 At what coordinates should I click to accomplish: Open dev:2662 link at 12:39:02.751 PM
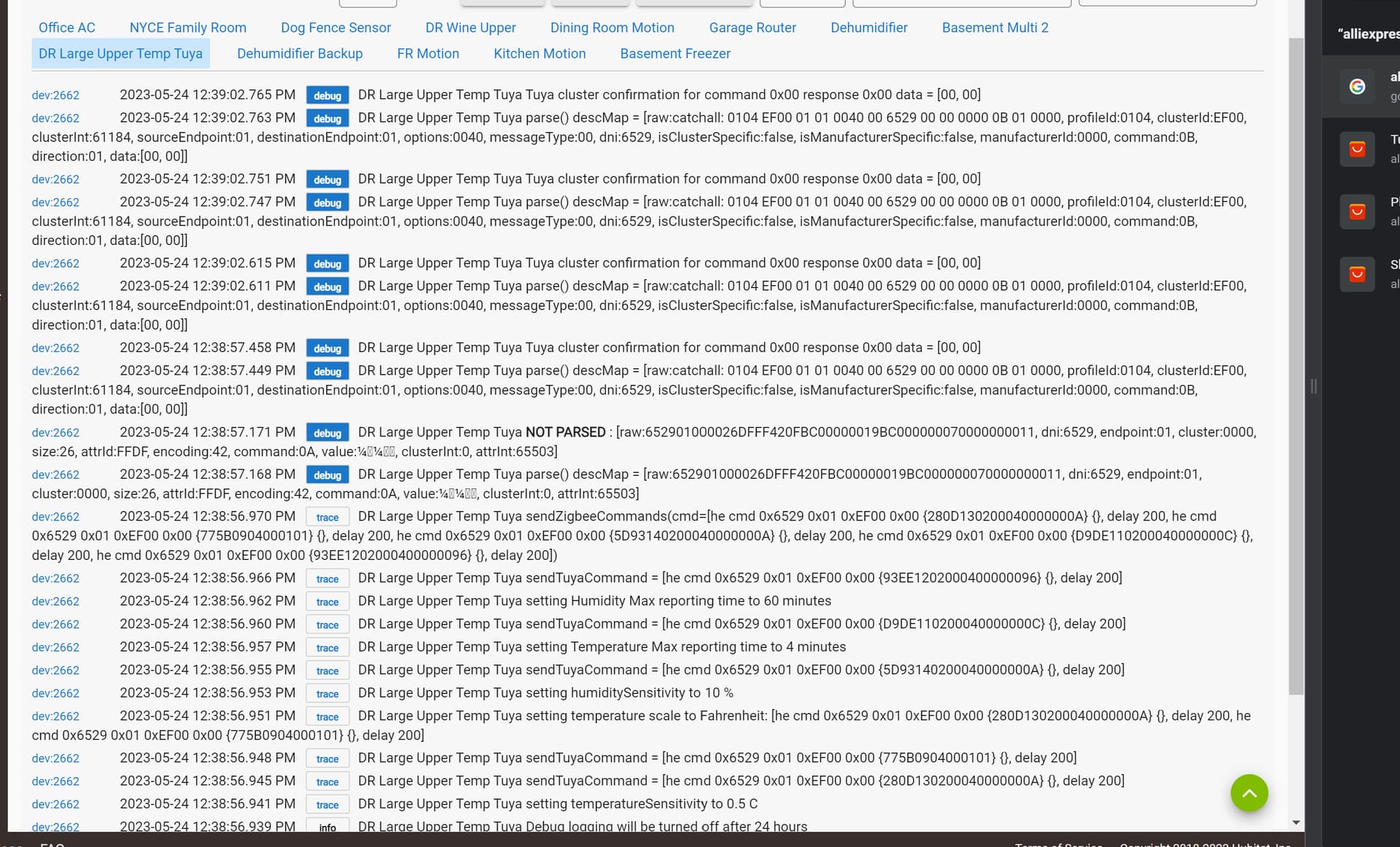pos(55,179)
